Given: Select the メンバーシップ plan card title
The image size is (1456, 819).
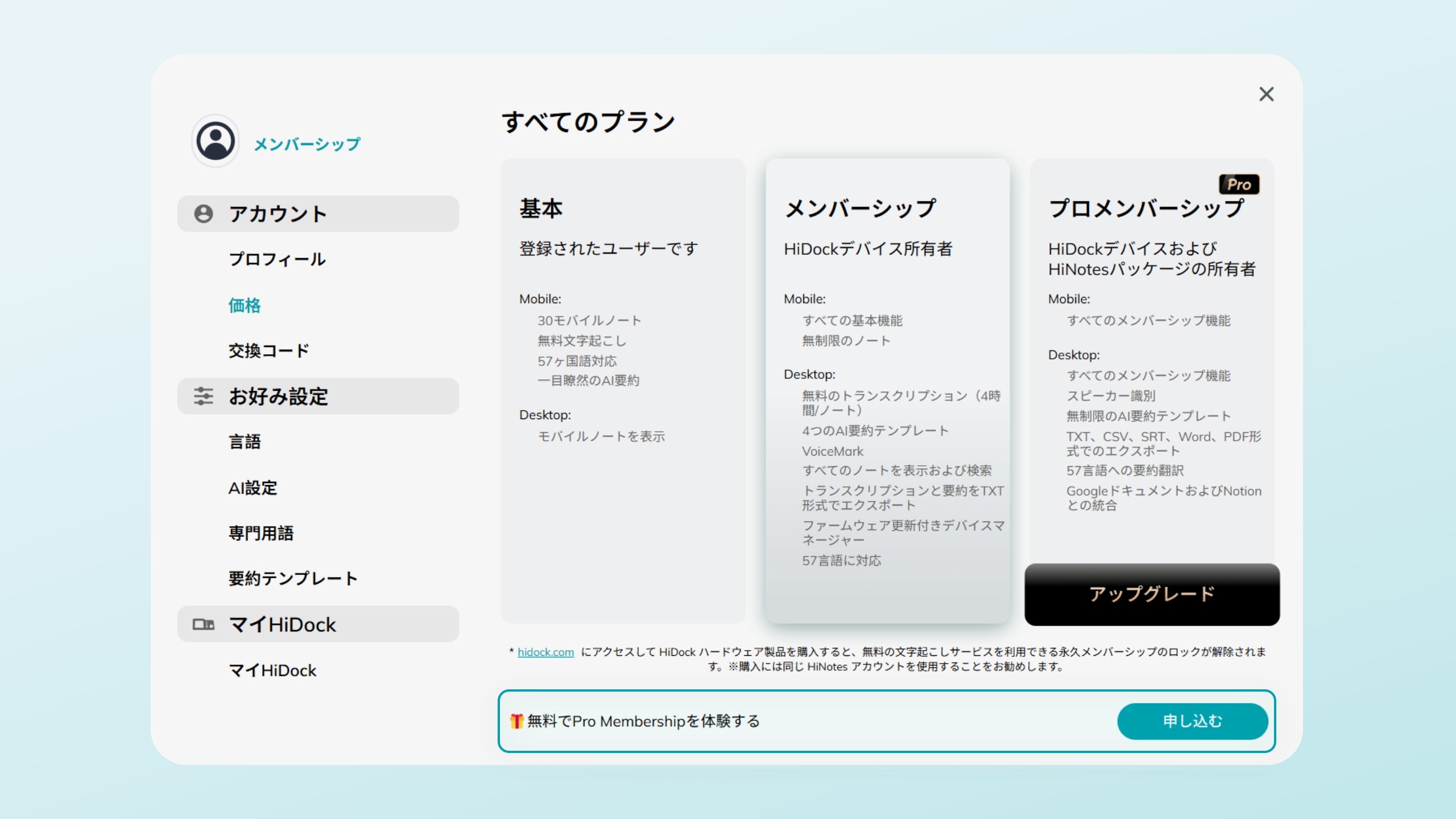Looking at the screenshot, I should click(x=861, y=209).
